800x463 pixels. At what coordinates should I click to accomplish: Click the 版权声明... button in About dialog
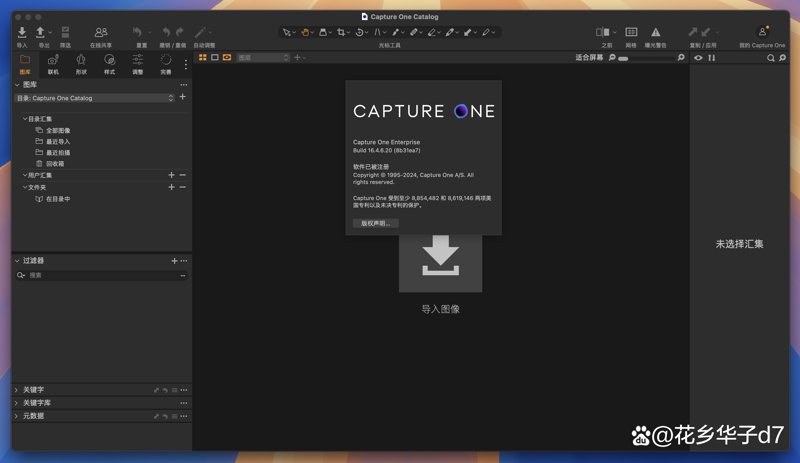pyautogui.click(x=376, y=223)
